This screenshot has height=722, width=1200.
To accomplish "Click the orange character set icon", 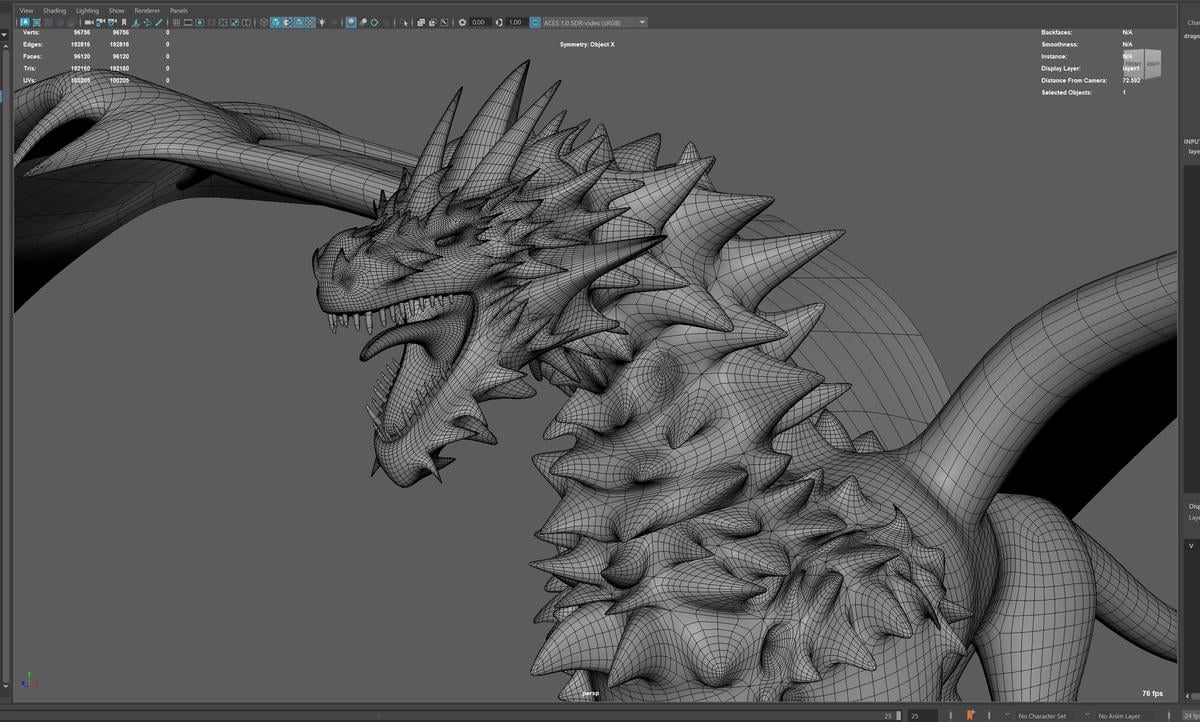I will click(x=972, y=716).
